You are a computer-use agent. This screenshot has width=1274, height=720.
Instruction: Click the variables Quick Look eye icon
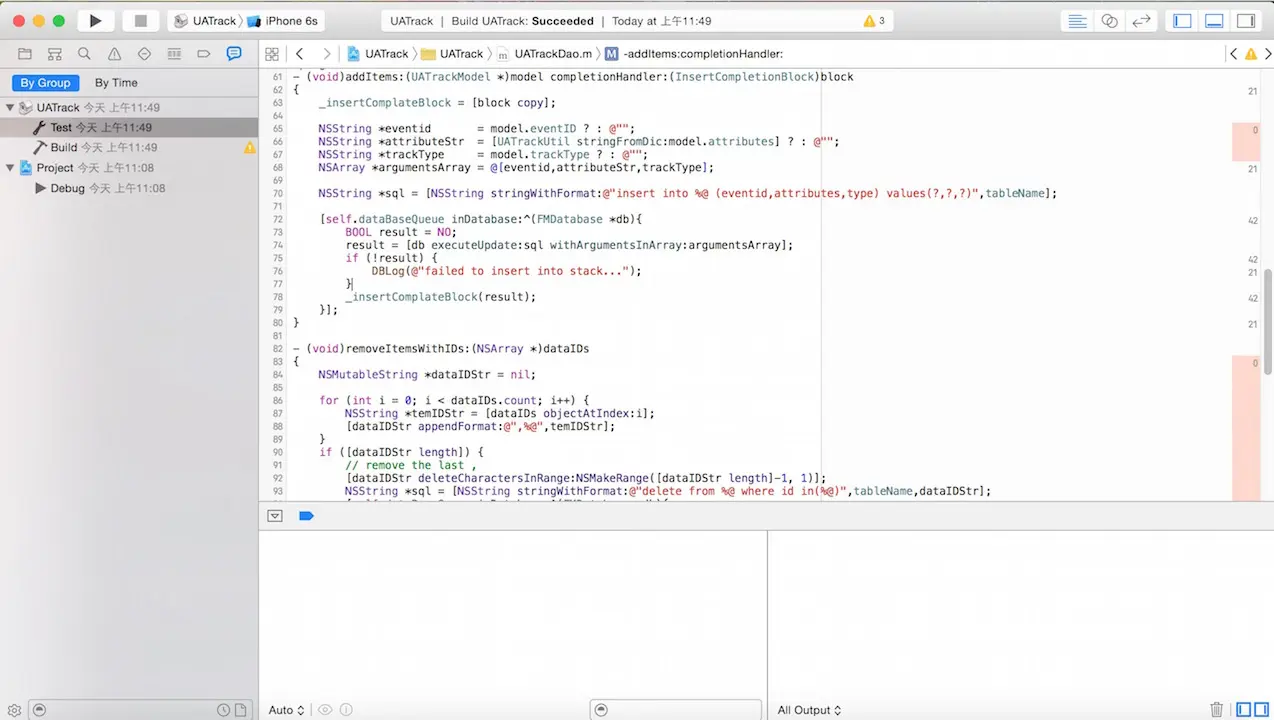click(x=325, y=710)
